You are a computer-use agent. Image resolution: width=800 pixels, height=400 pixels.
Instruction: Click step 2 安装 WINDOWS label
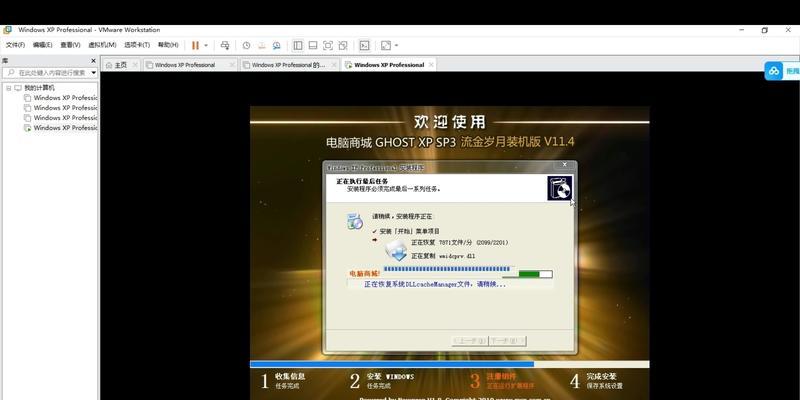click(390, 376)
